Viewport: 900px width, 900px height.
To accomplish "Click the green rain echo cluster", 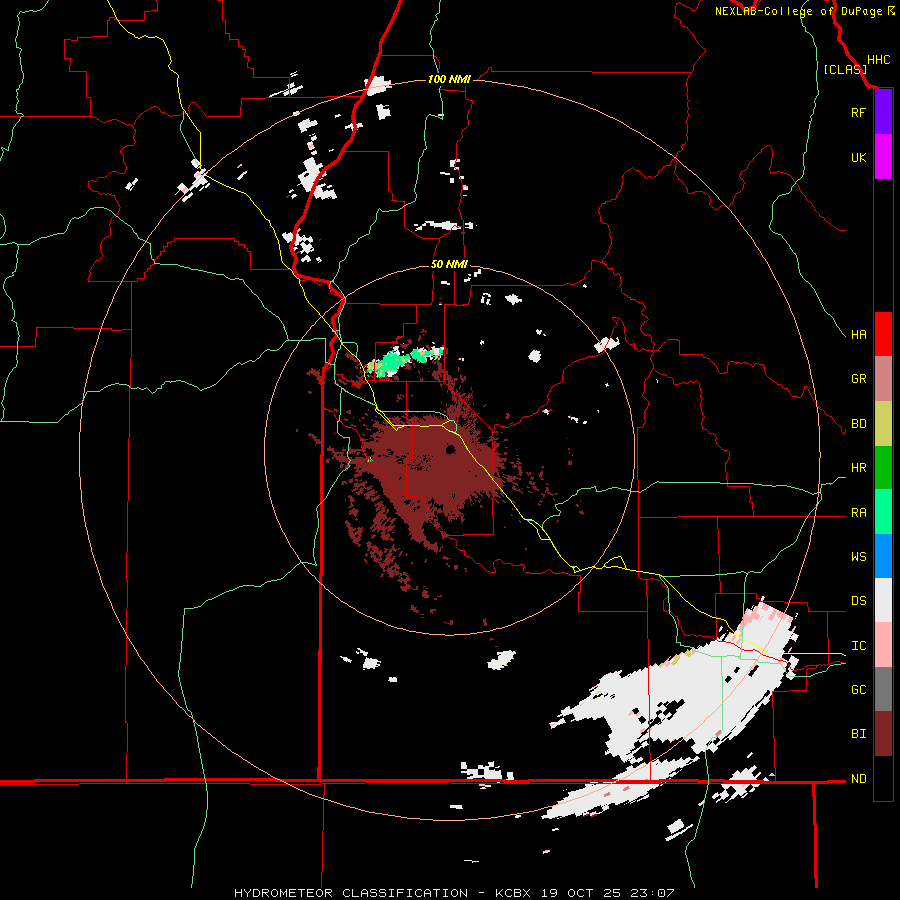I will coord(405,360).
